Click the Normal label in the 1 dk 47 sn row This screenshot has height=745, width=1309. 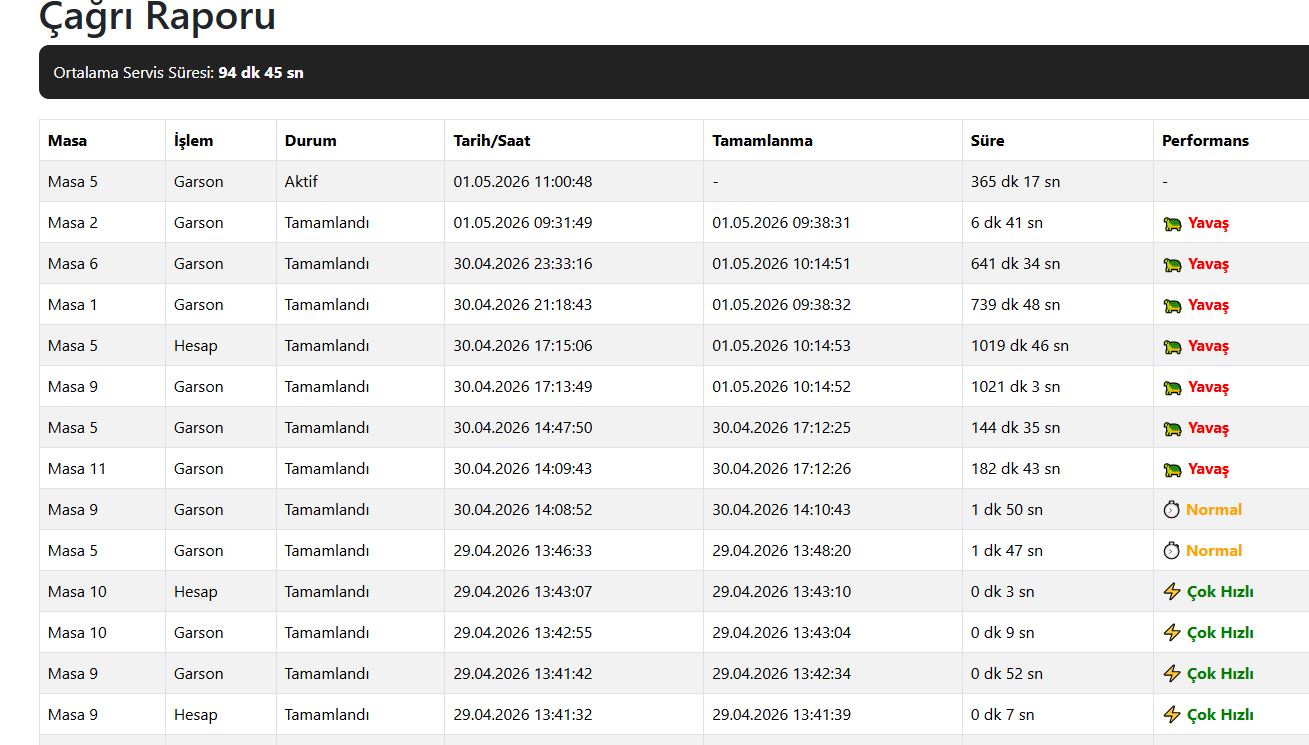point(1214,551)
